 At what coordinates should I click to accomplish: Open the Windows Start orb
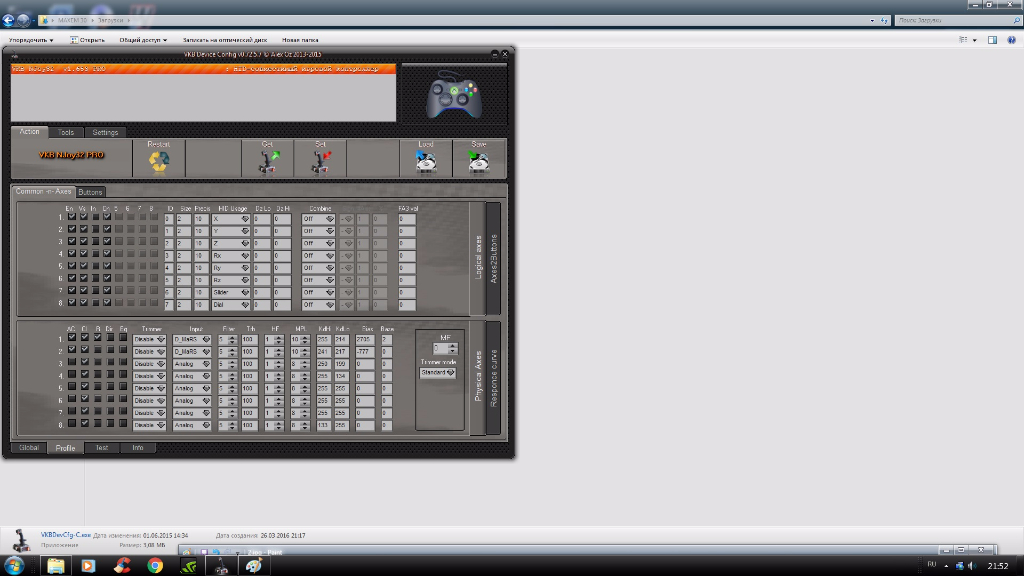pyautogui.click(x=14, y=565)
